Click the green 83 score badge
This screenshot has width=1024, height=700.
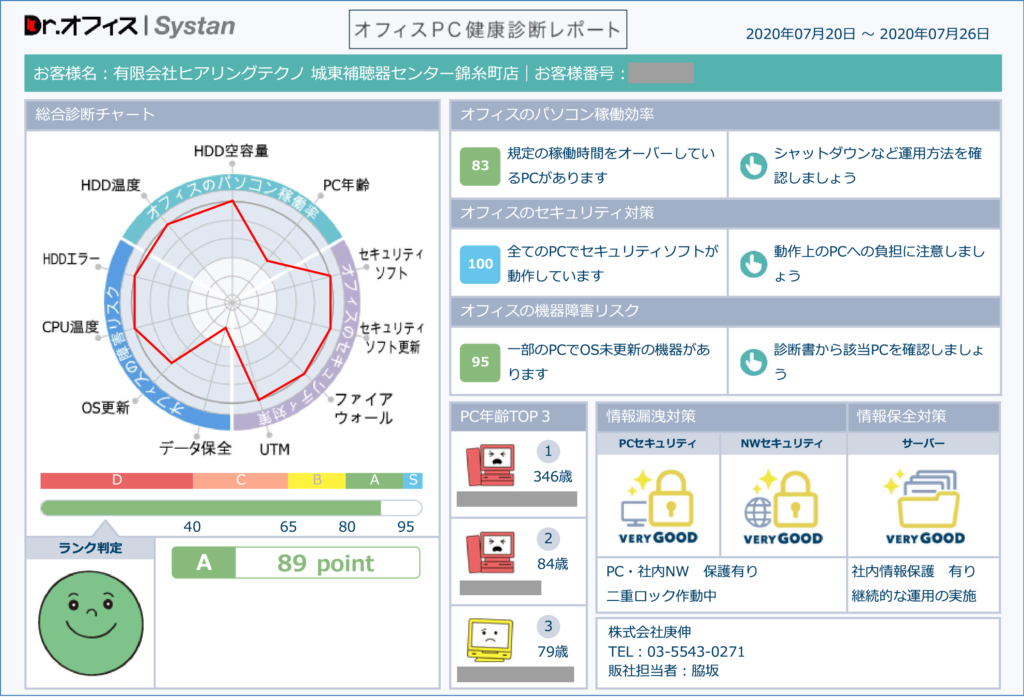[x=480, y=166]
